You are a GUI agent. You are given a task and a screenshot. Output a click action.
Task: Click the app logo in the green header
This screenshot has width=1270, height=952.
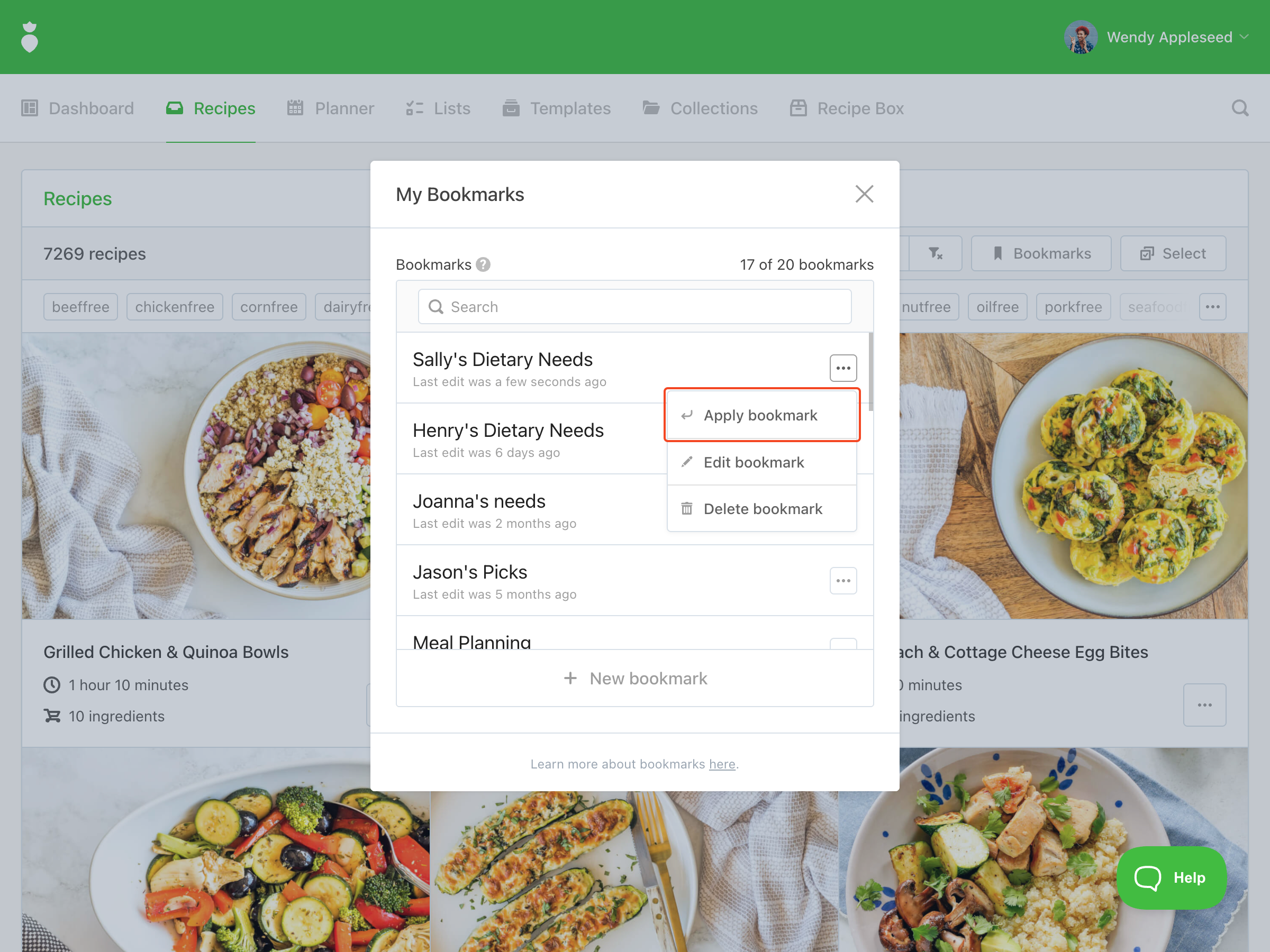coord(29,38)
